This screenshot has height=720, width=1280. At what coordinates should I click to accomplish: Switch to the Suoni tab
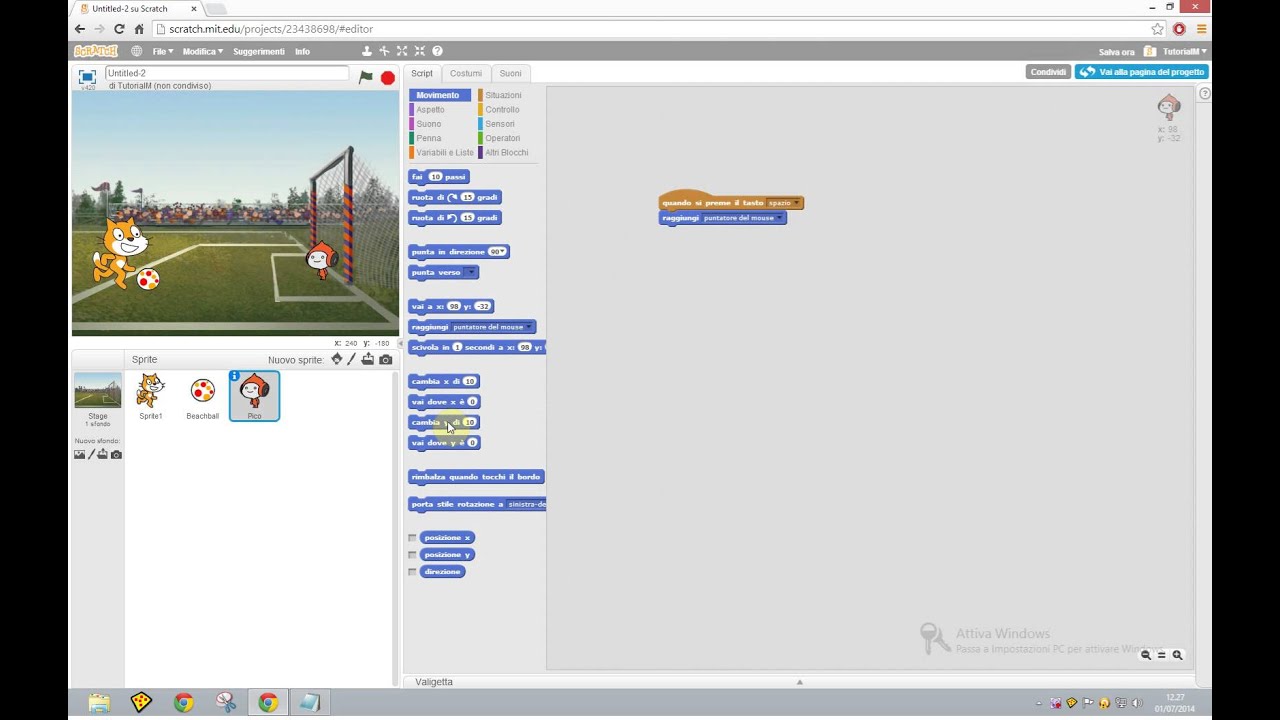click(x=510, y=73)
